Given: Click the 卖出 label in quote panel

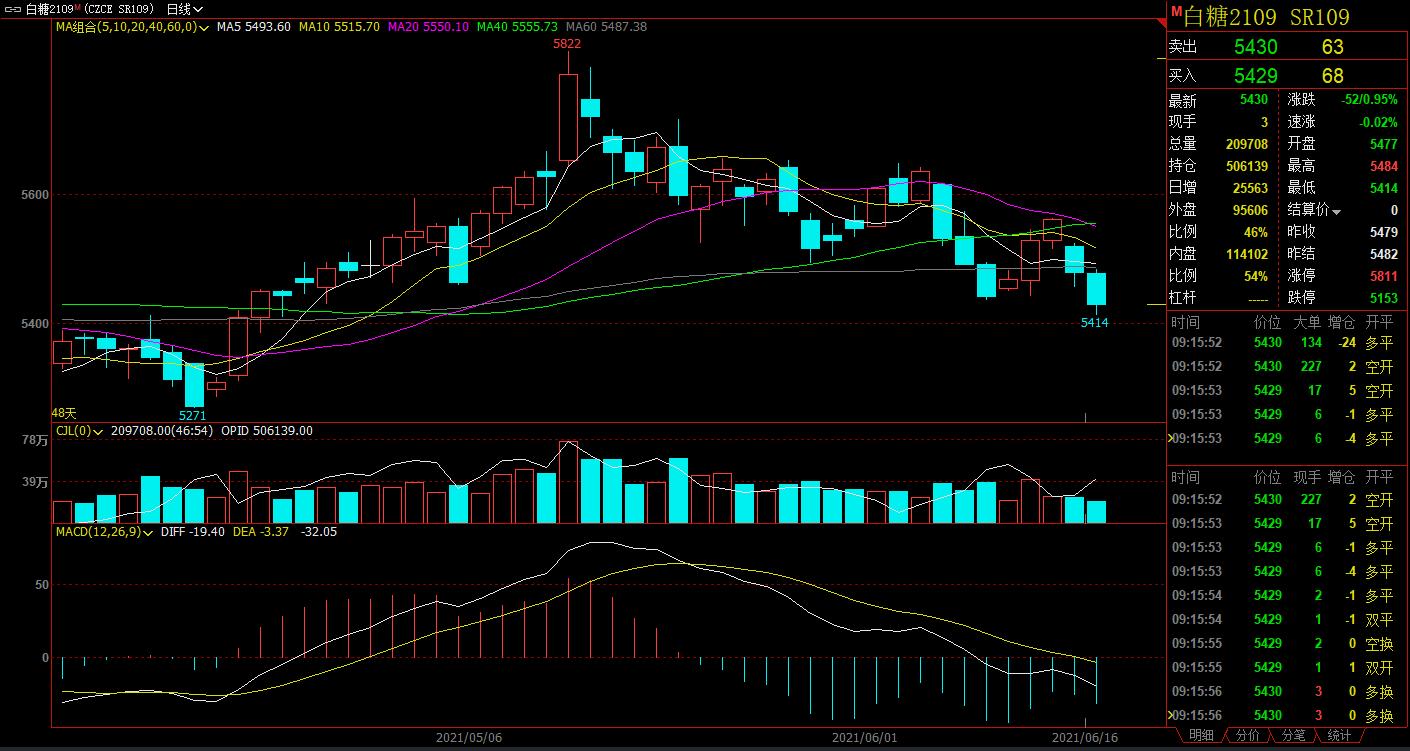Looking at the screenshot, I should (1183, 47).
